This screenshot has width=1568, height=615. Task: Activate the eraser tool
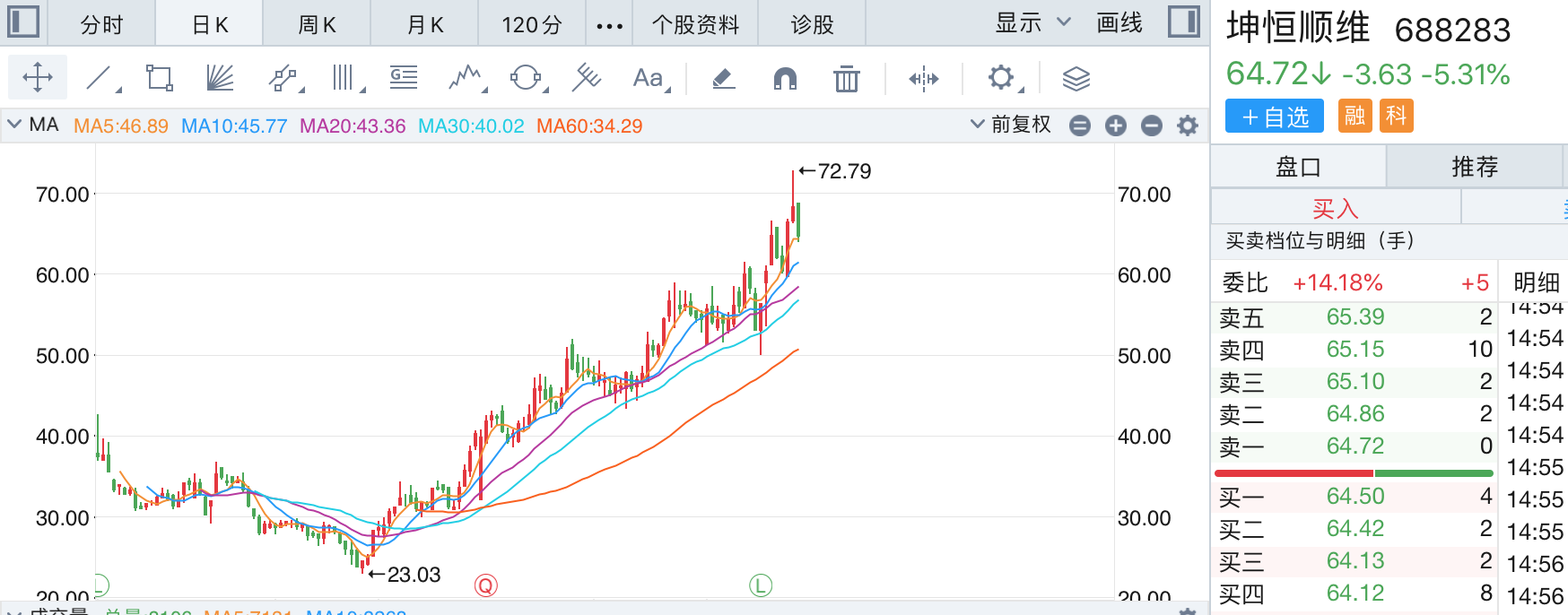click(723, 79)
